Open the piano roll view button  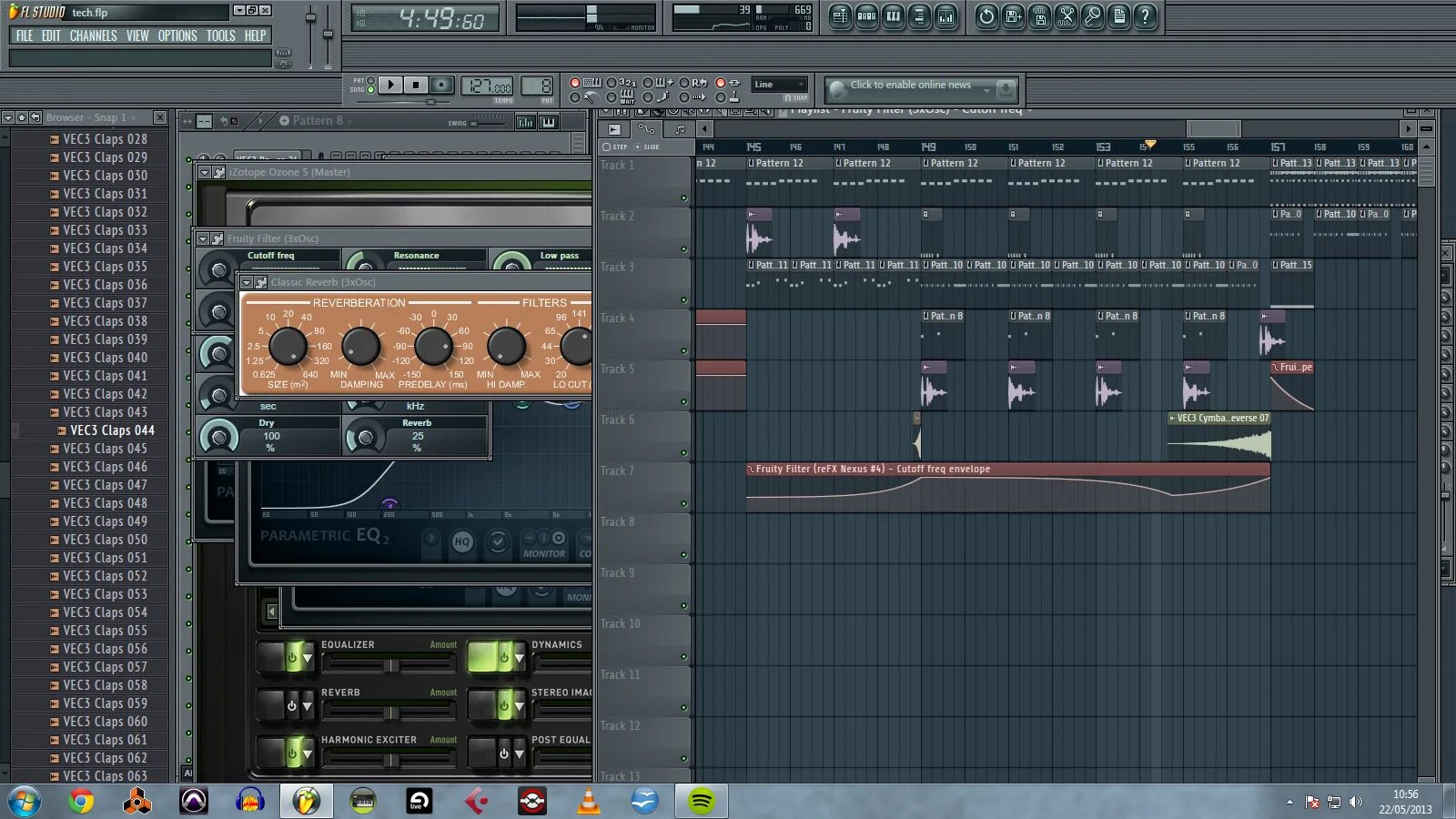[x=893, y=15]
